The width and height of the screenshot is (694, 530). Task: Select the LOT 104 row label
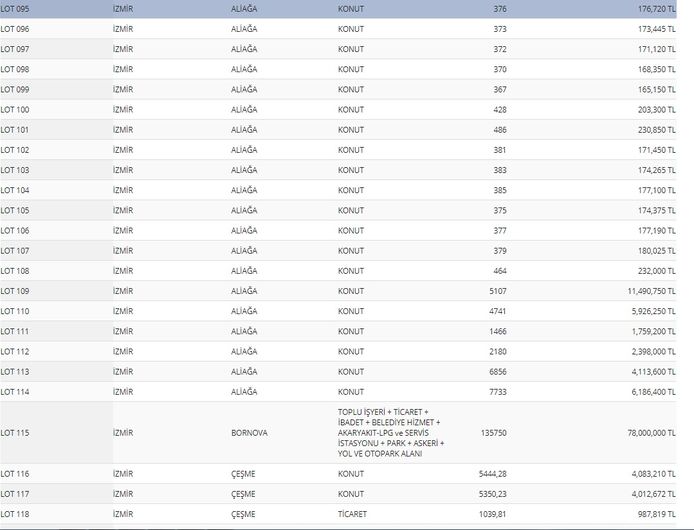click(15, 190)
